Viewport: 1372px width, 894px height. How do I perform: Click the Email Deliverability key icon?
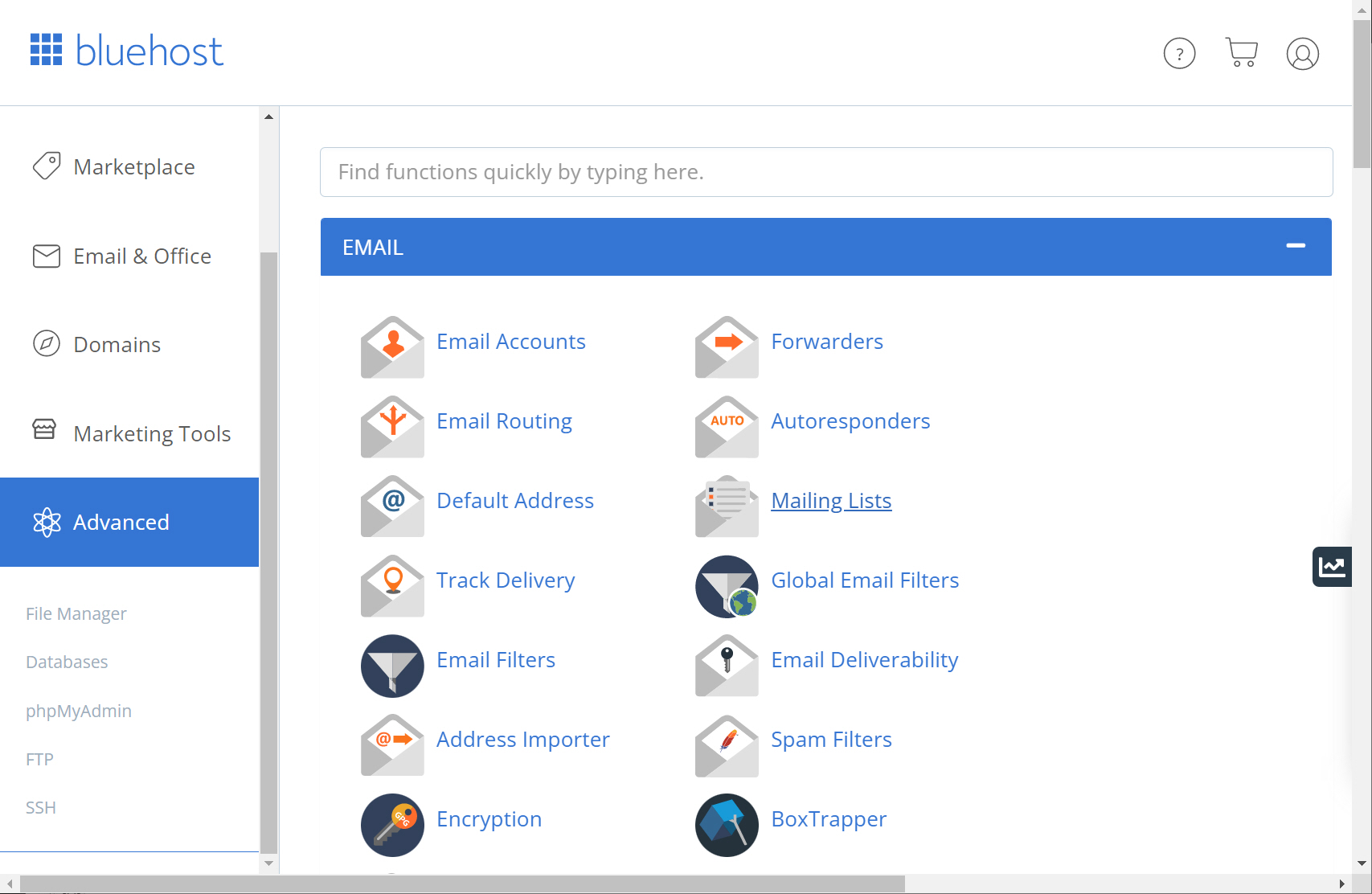[x=727, y=666]
